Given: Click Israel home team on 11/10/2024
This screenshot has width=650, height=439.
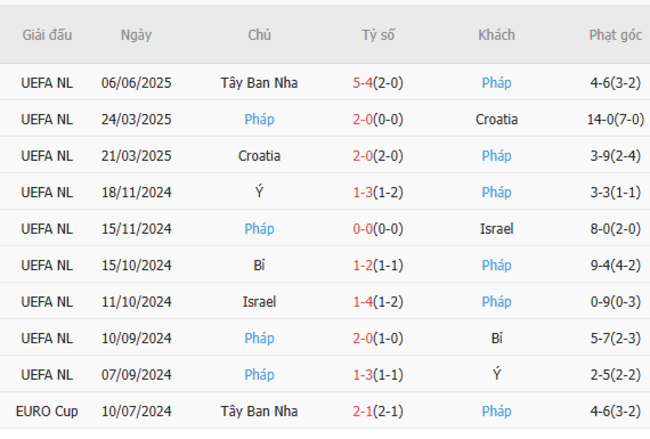Looking at the screenshot, I should pos(259,302).
